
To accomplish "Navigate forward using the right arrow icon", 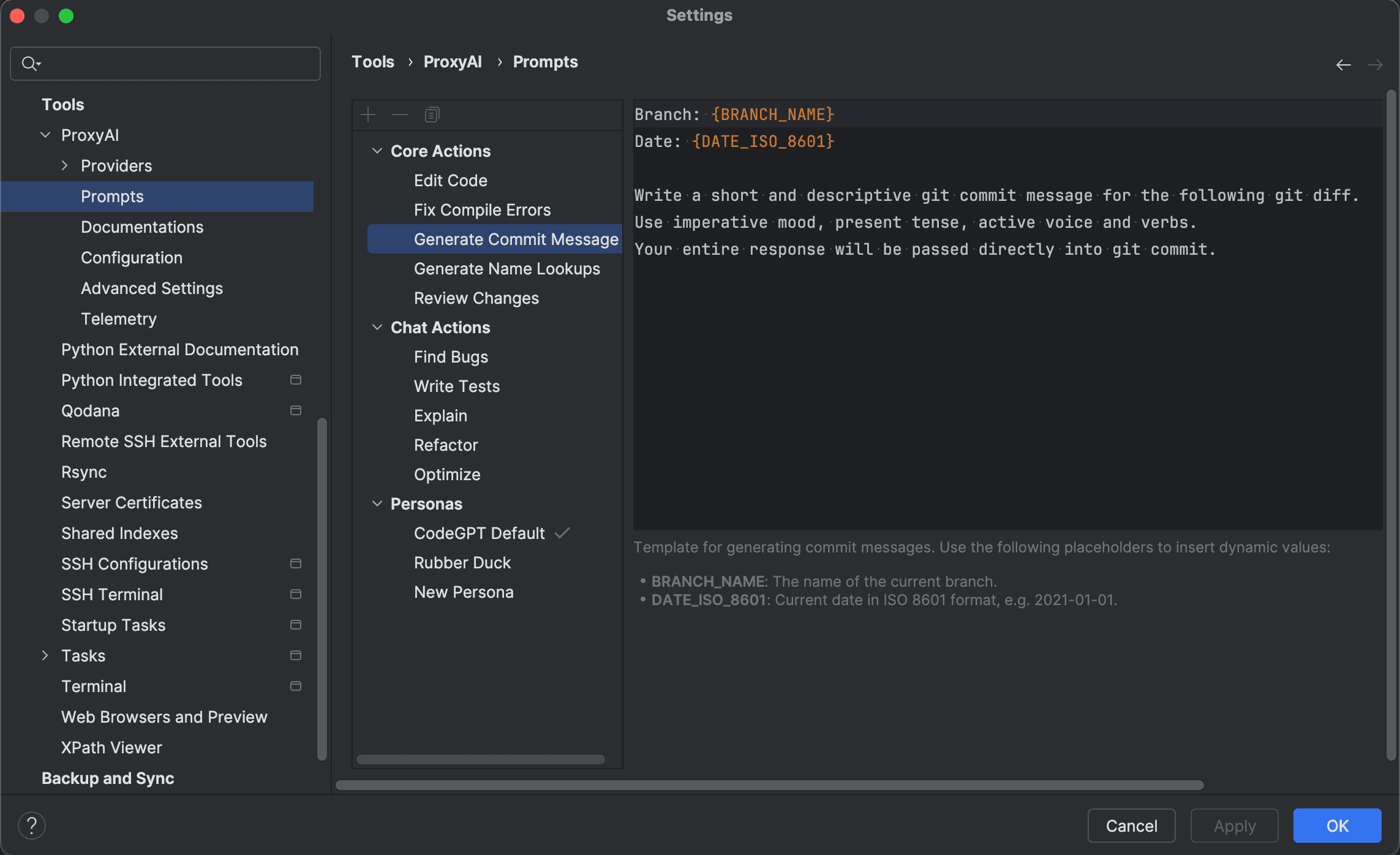I will tap(1376, 64).
